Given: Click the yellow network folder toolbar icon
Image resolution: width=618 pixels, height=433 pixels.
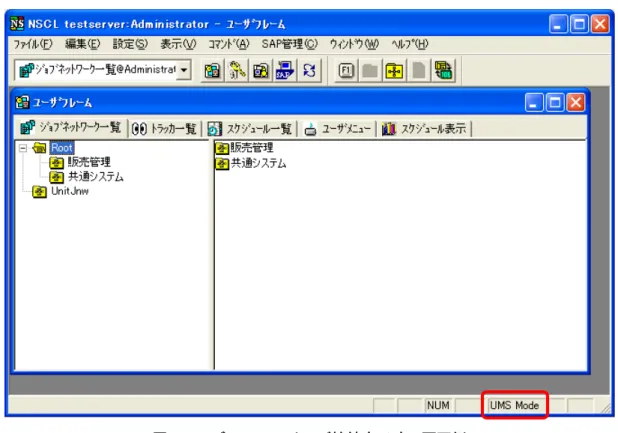Looking at the screenshot, I should click(394, 71).
